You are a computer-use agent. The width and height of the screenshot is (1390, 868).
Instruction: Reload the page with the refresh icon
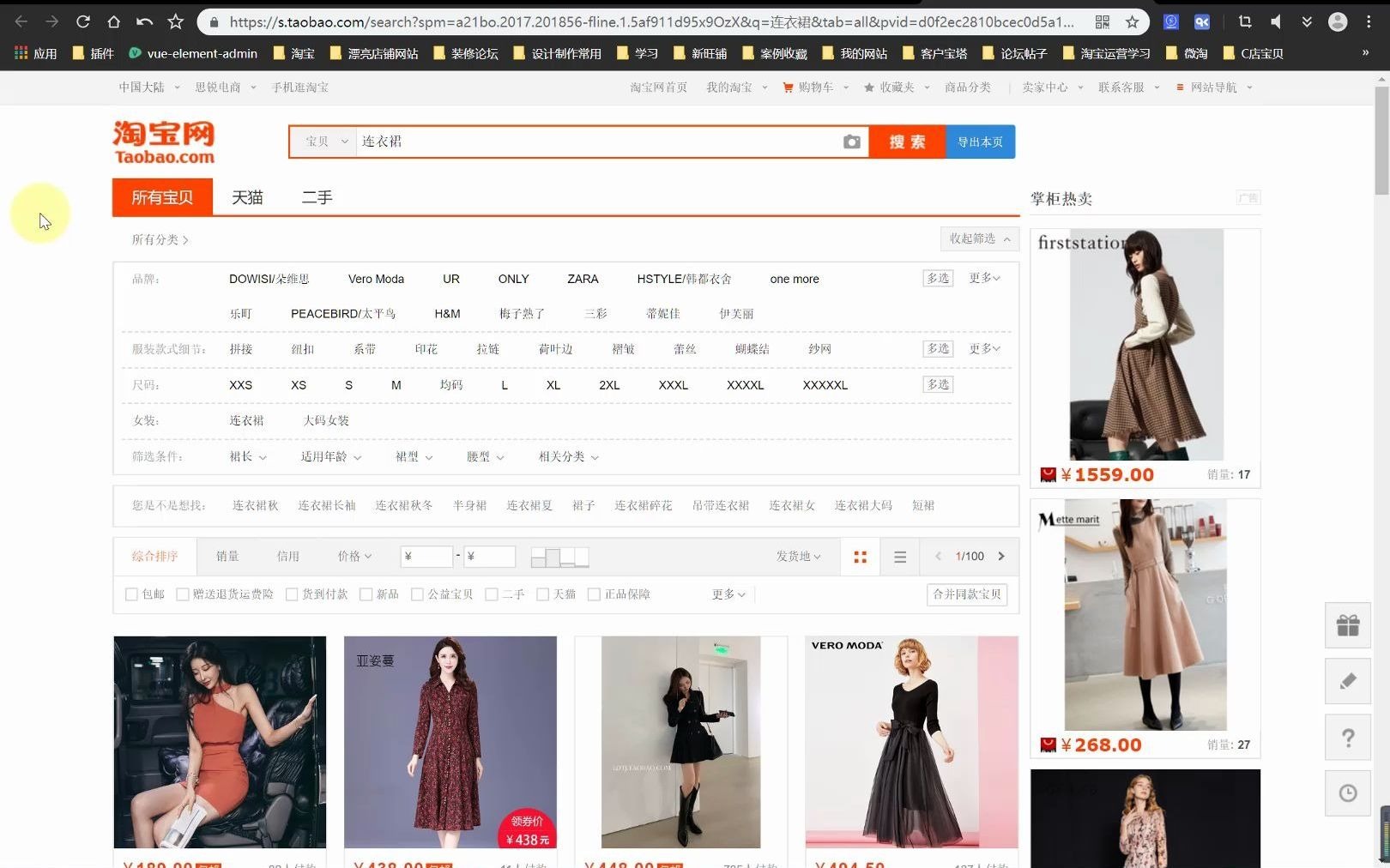tap(83, 21)
